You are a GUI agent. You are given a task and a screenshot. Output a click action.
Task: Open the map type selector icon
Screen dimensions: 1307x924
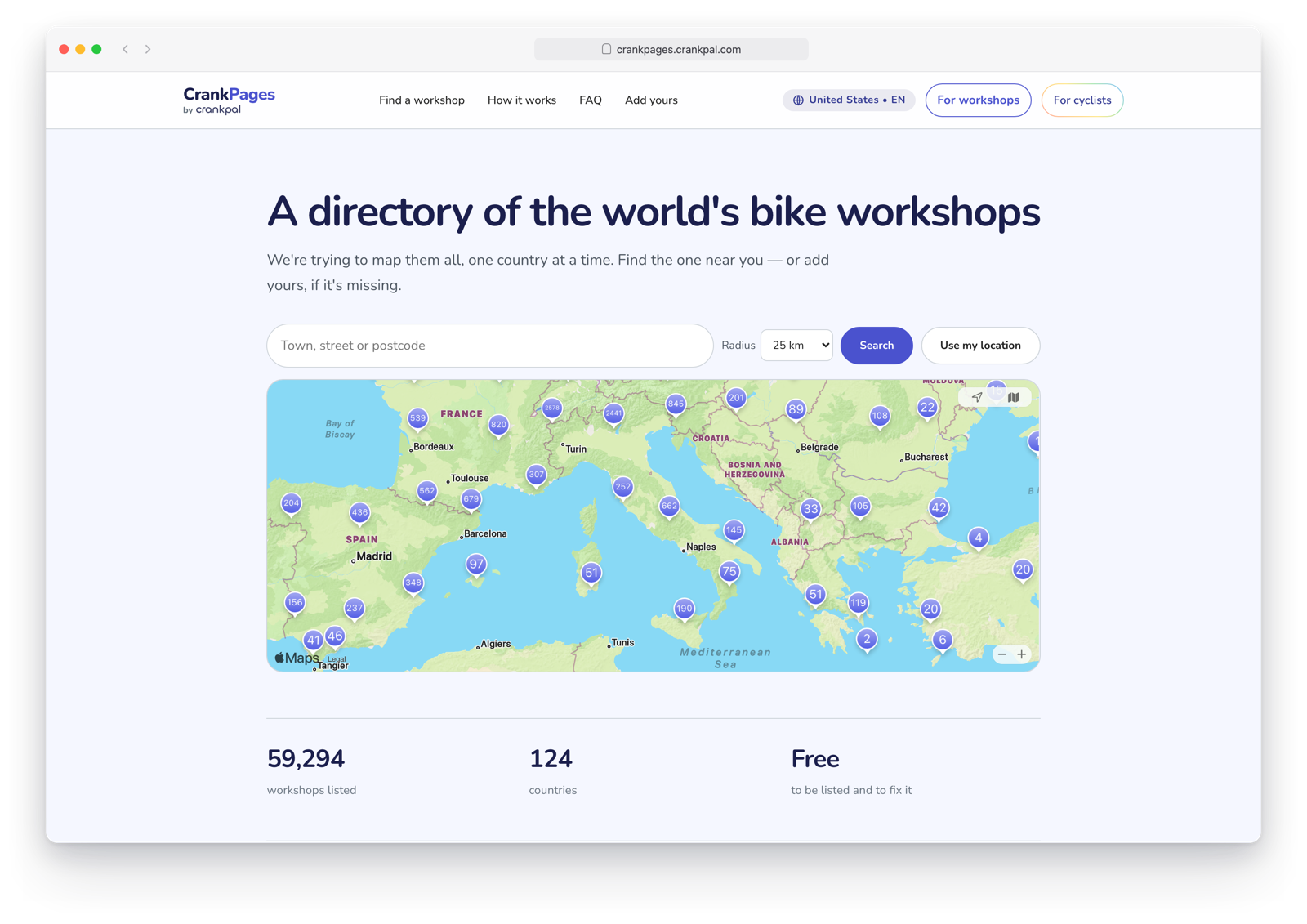click(1013, 397)
